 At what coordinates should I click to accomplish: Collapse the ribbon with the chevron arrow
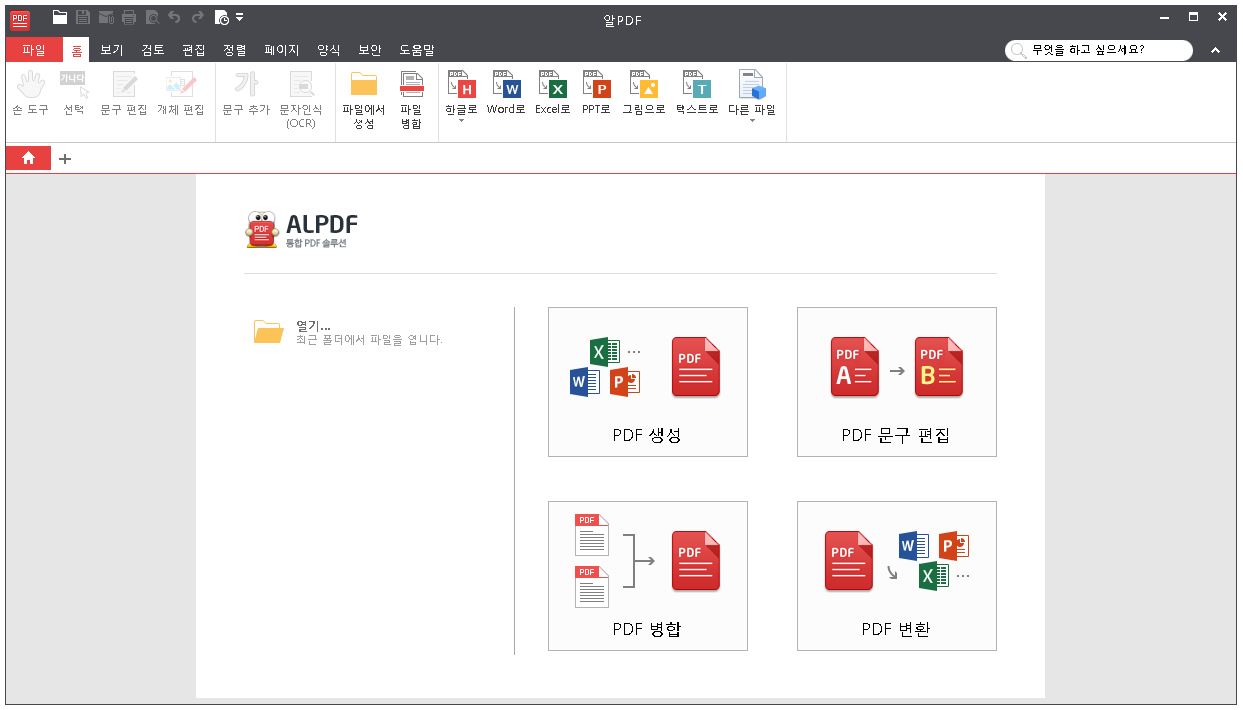[x=1216, y=50]
